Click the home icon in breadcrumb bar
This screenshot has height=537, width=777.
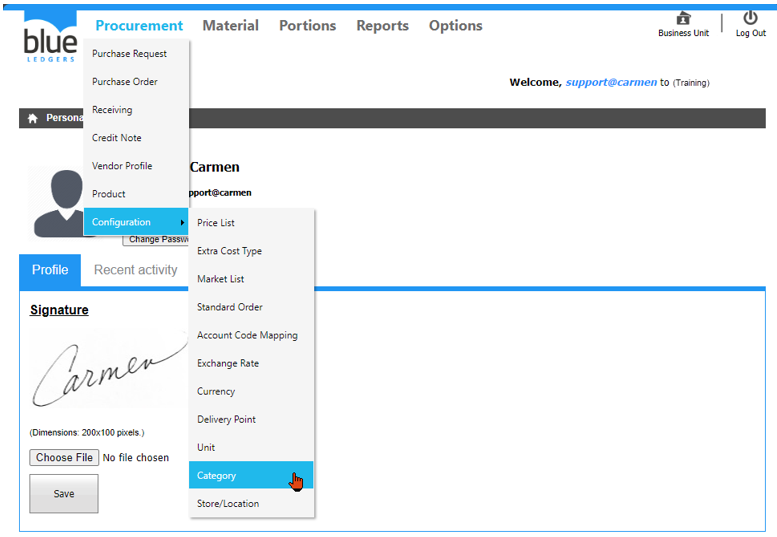coord(32,118)
